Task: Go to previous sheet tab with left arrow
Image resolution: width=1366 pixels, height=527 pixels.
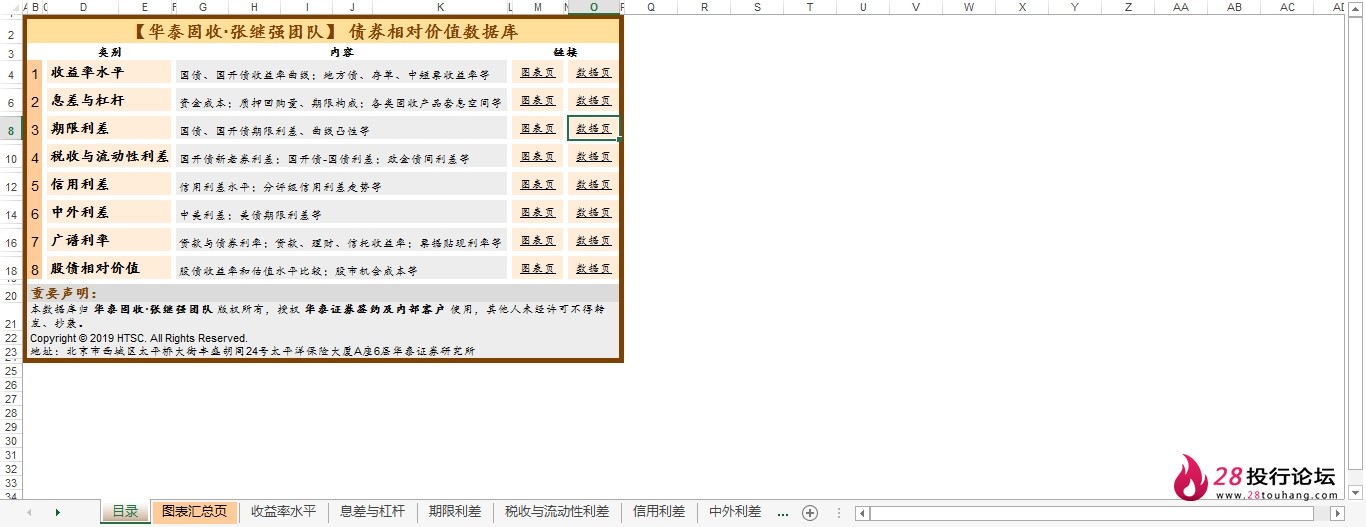Action: [x=29, y=513]
